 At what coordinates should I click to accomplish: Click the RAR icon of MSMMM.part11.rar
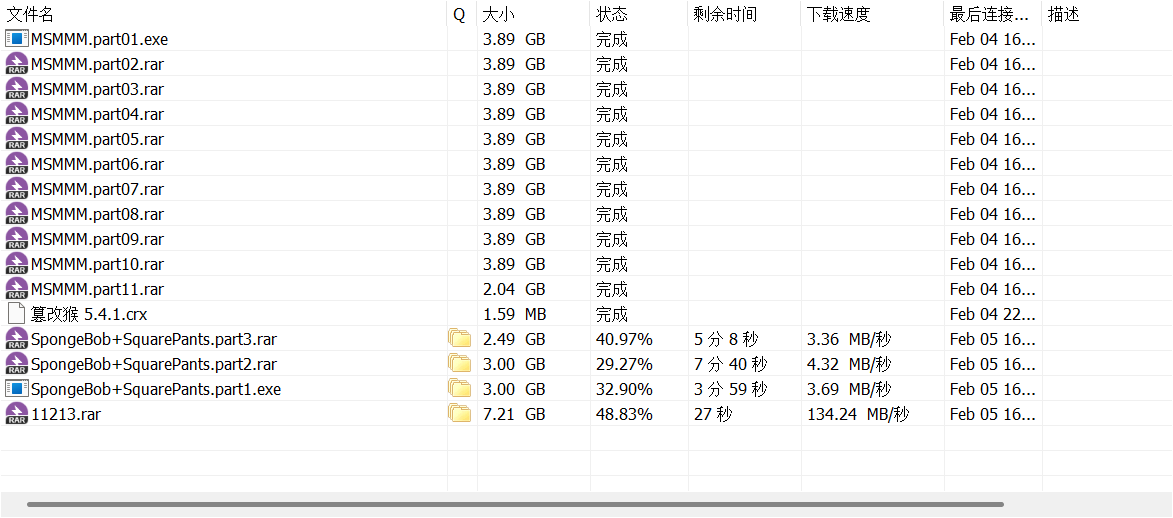16,289
